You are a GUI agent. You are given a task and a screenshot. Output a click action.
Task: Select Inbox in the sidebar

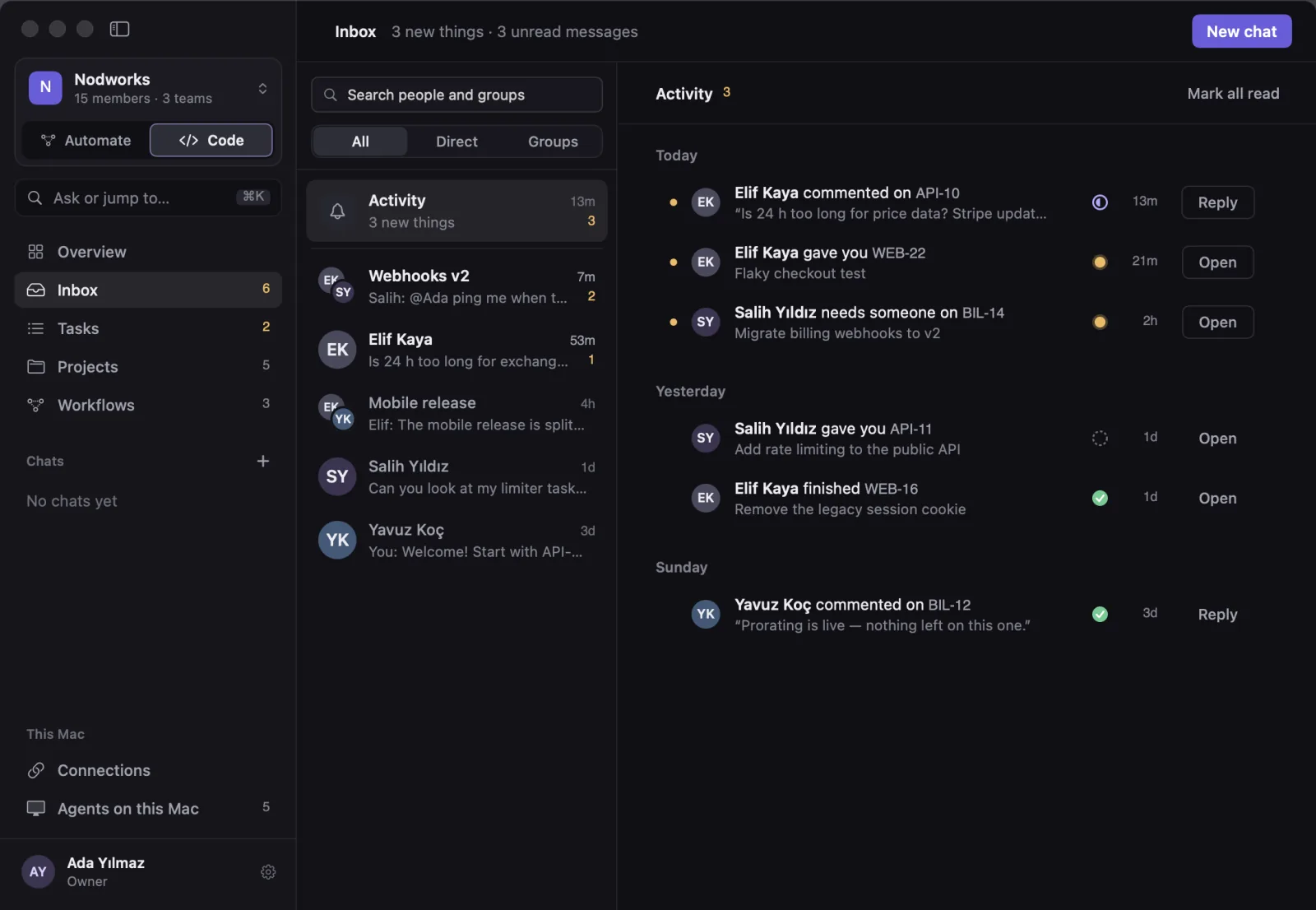click(x=148, y=290)
